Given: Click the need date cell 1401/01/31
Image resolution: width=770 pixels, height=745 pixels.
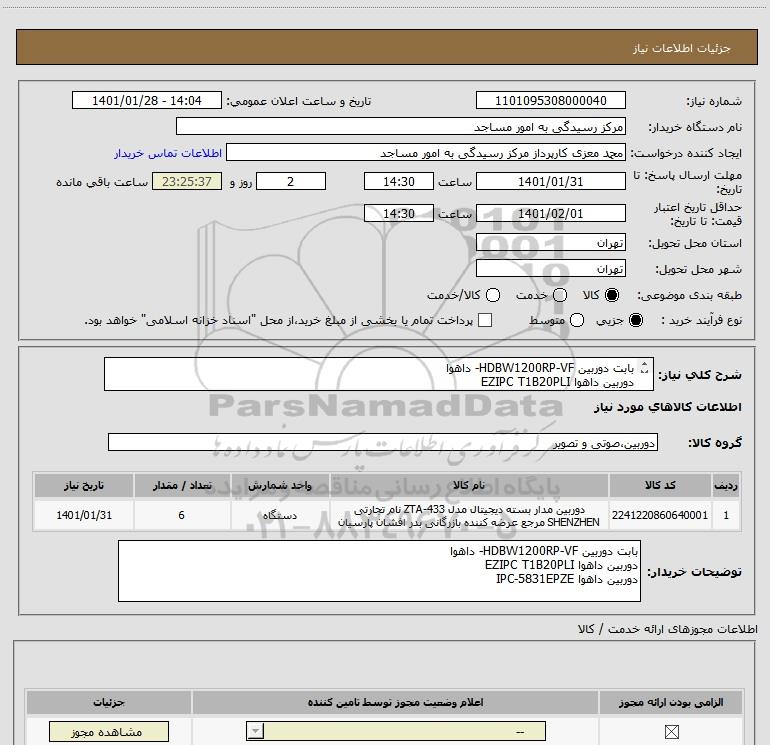Looking at the screenshot, I should [x=83, y=515].
